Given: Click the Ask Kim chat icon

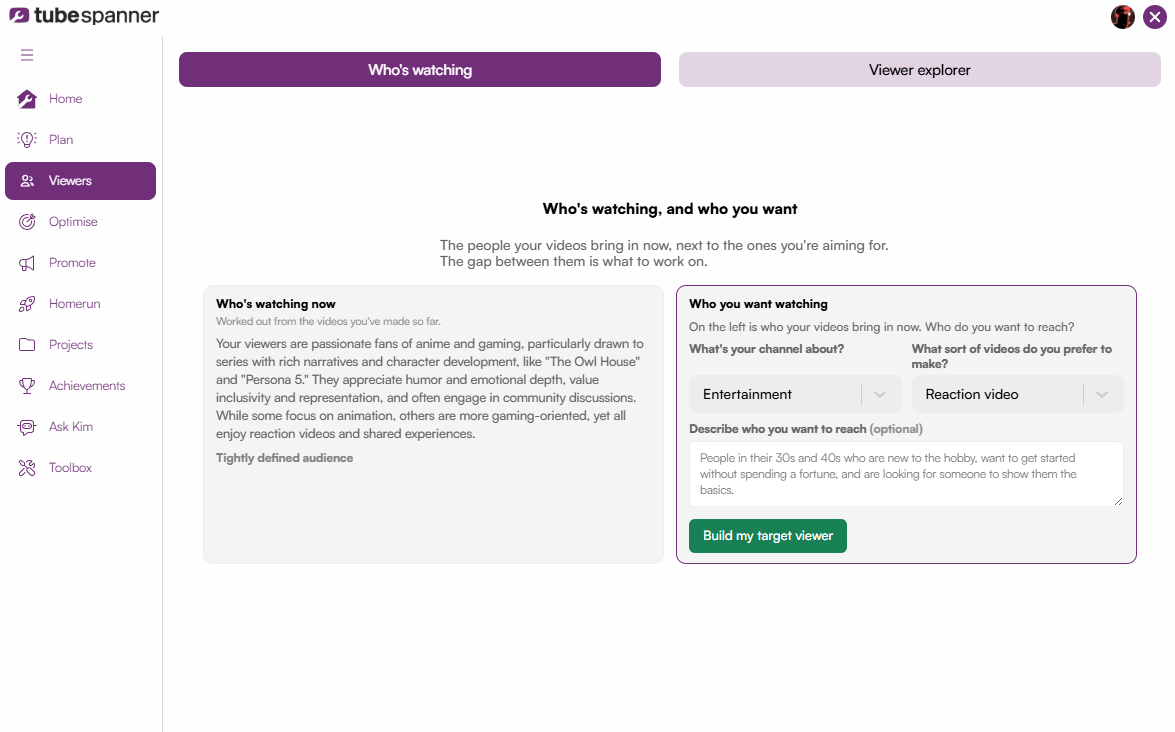Looking at the screenshot, I should (x=27, y=427).
